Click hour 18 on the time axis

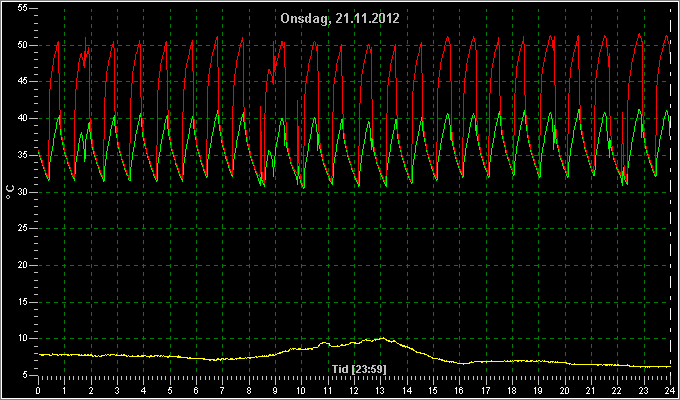(512, 390)
